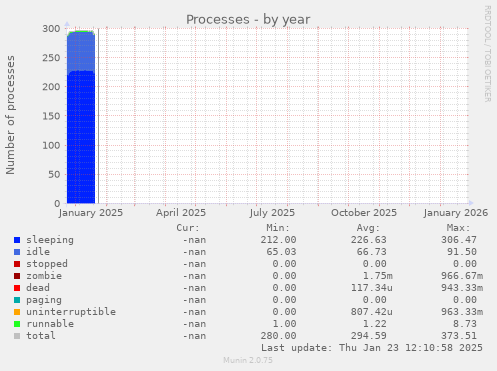
Task: Click total min value 280.00
Action: 278,336
